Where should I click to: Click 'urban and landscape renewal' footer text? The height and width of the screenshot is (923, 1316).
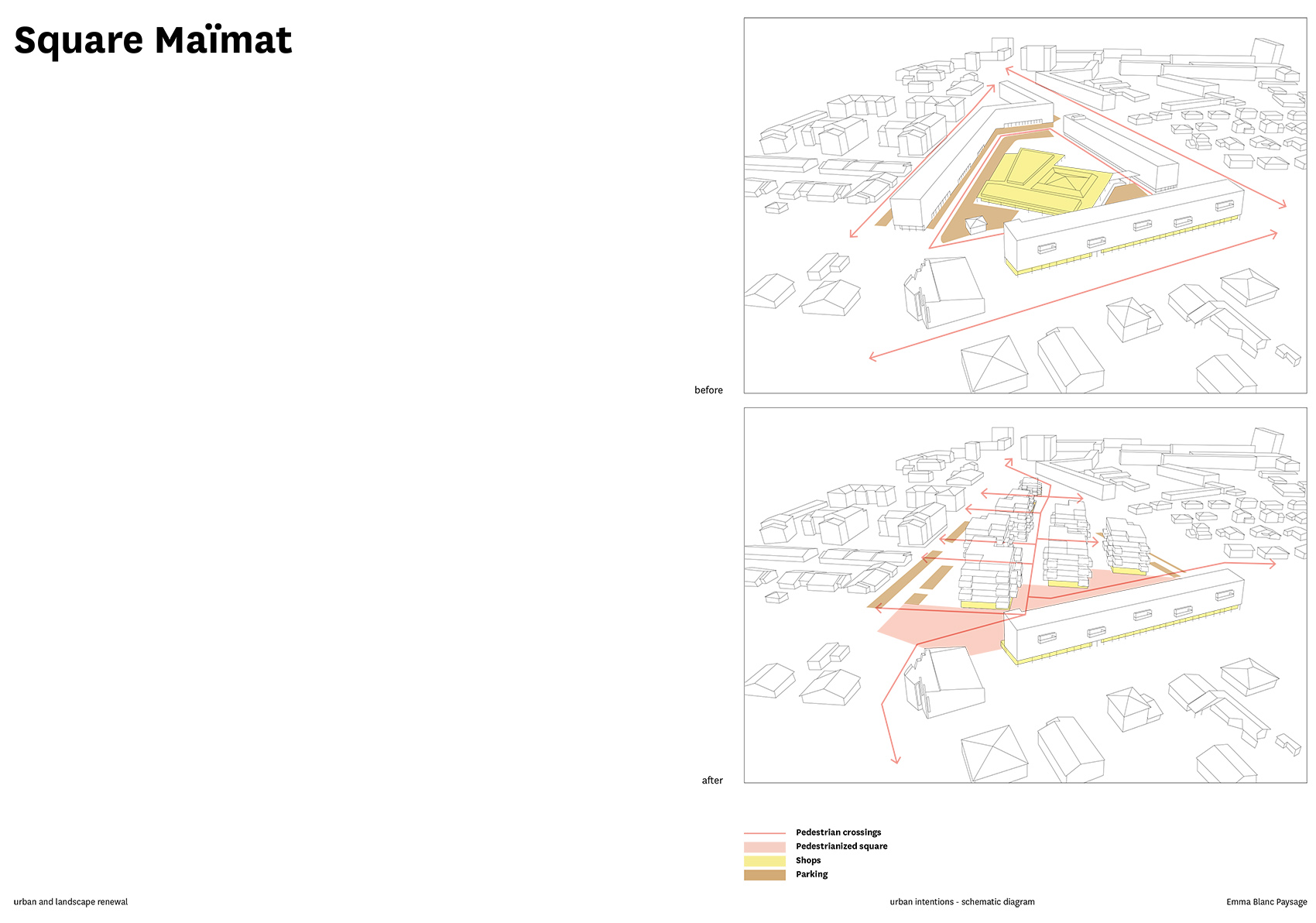pos(70,902)
